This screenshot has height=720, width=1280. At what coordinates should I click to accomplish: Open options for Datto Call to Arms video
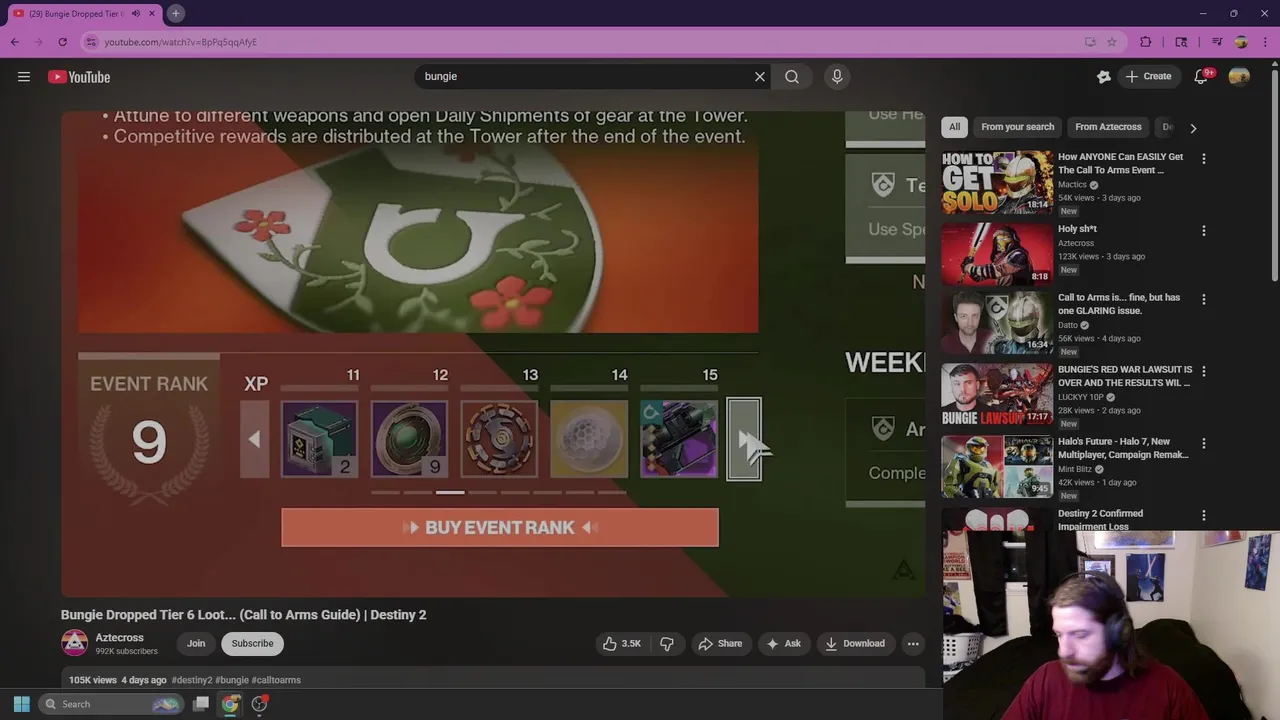tap(1204, 299)
